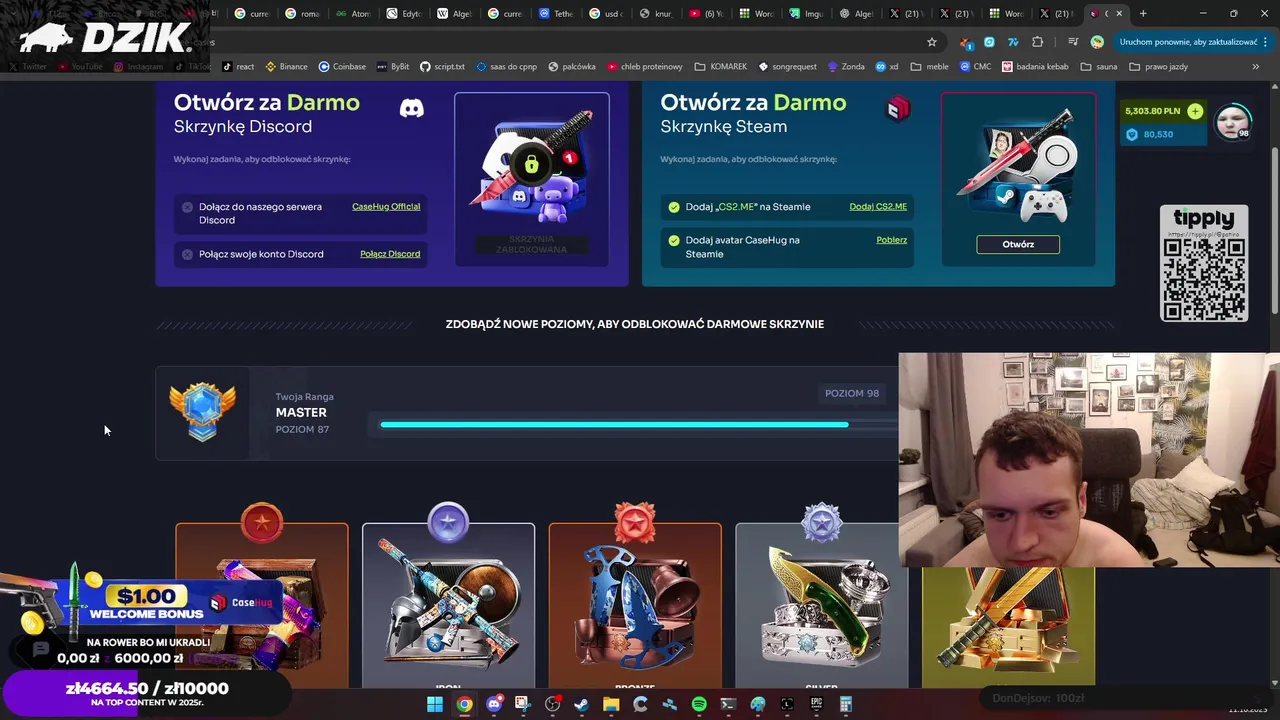Click the Pobierz link
Screen dimensions: 1280x720
pos(892,240)
